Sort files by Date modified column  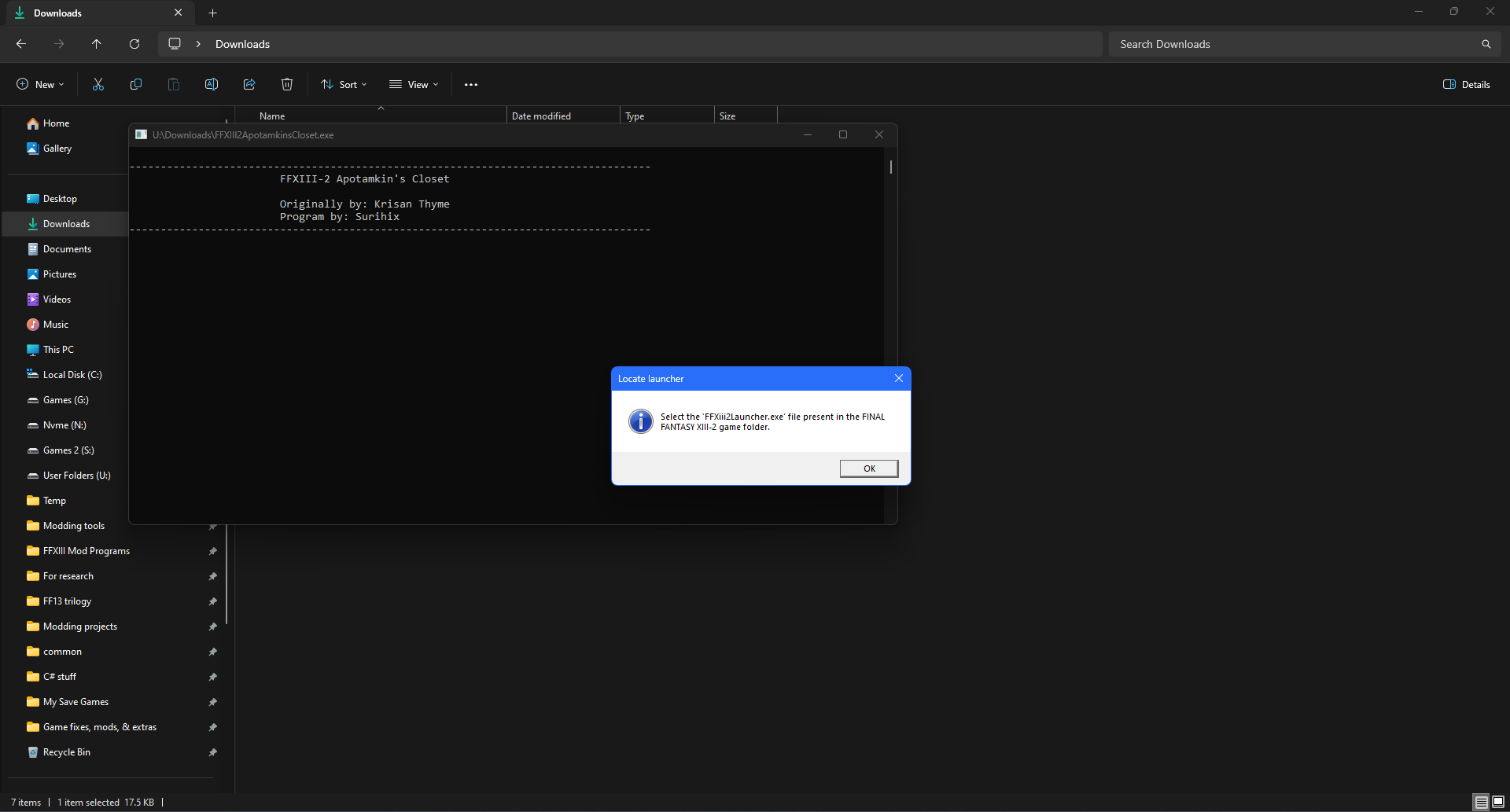tap(541, 116)
